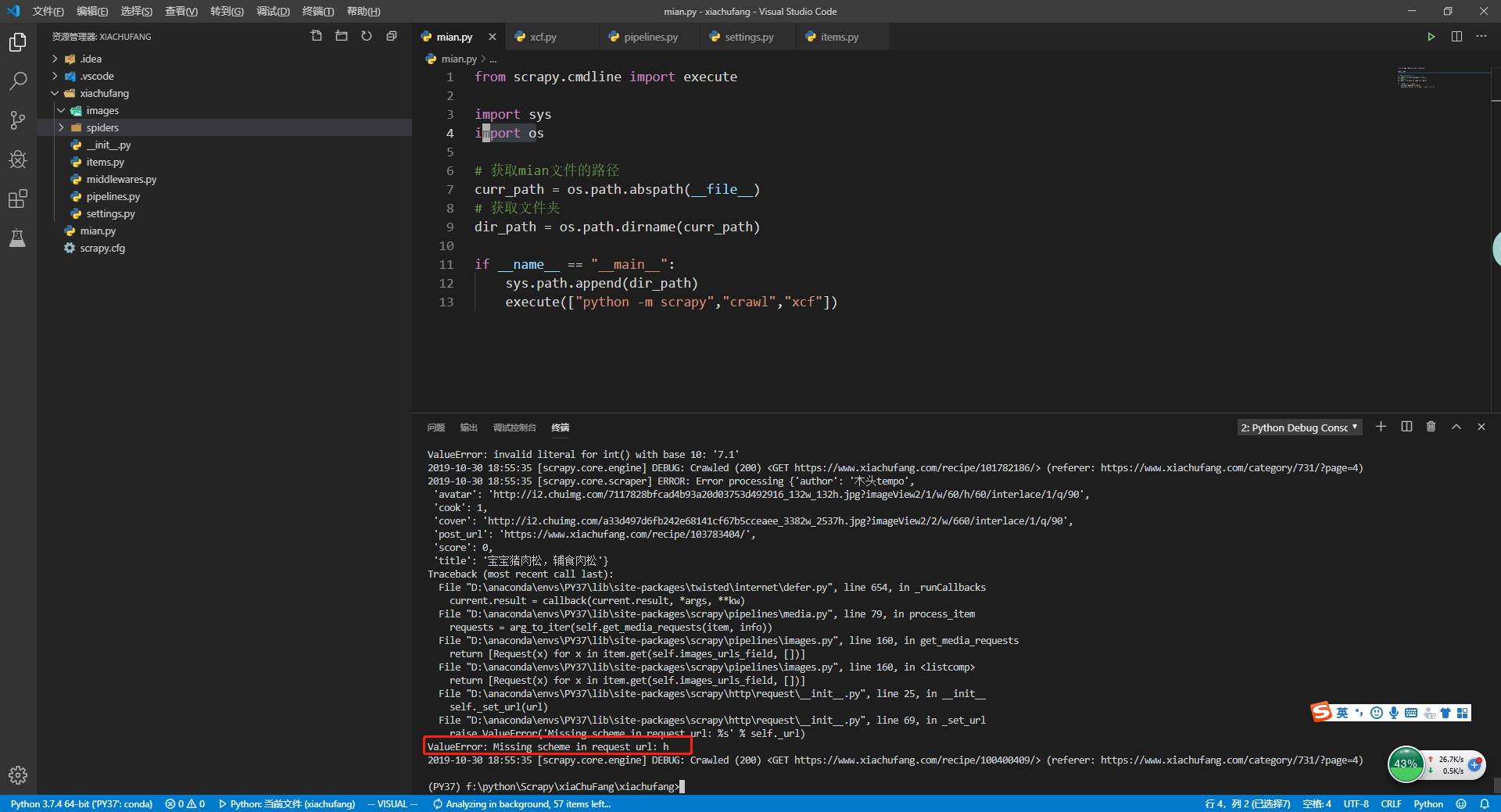Change language mode Python in status bar

click(1428, 803)
